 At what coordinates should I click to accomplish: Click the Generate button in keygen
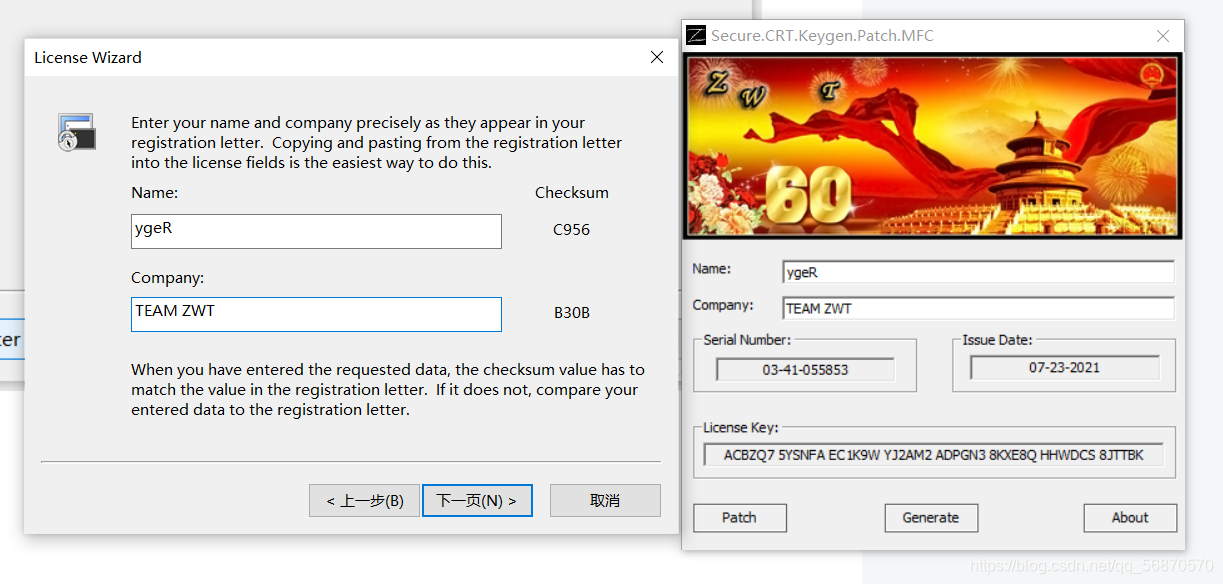[x=931, y=518]
